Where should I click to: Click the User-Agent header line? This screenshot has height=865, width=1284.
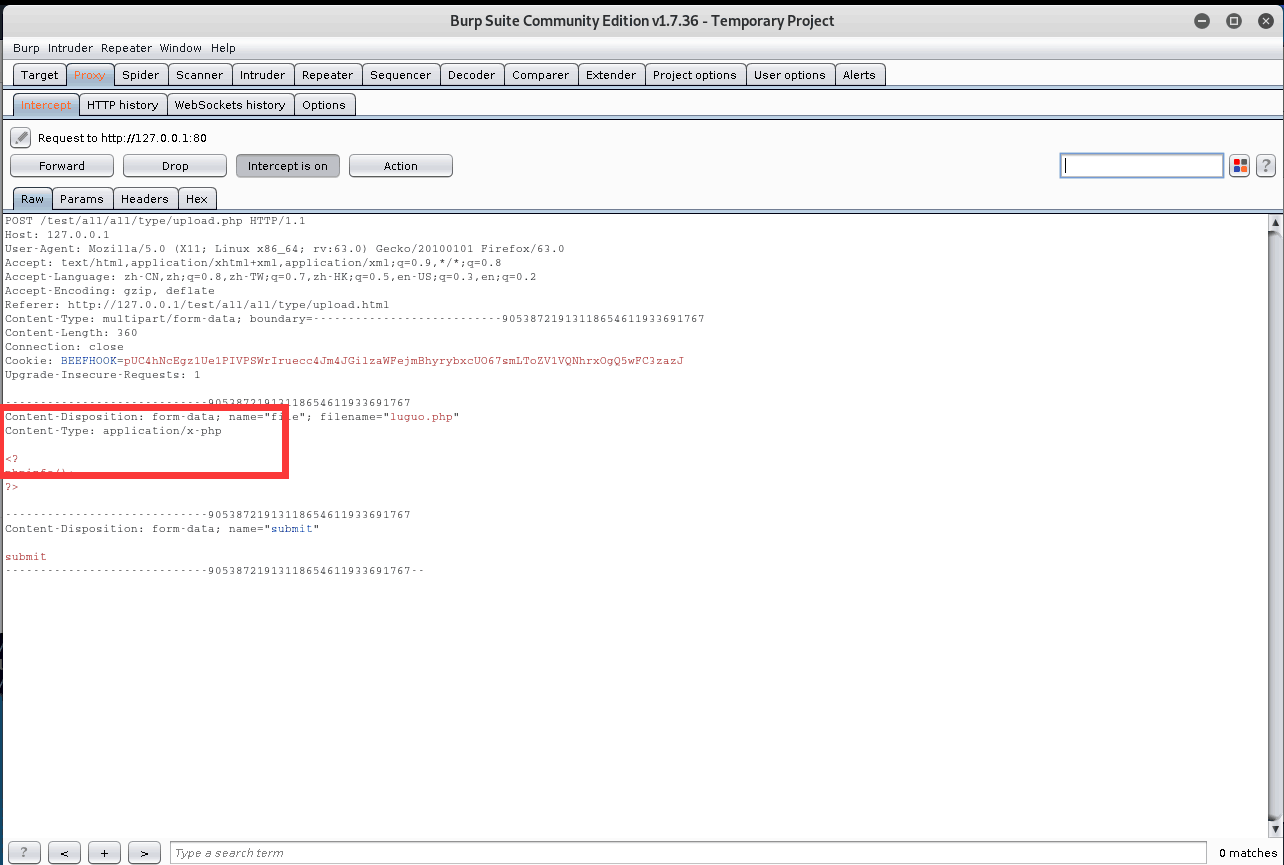(x=284, y=249)
